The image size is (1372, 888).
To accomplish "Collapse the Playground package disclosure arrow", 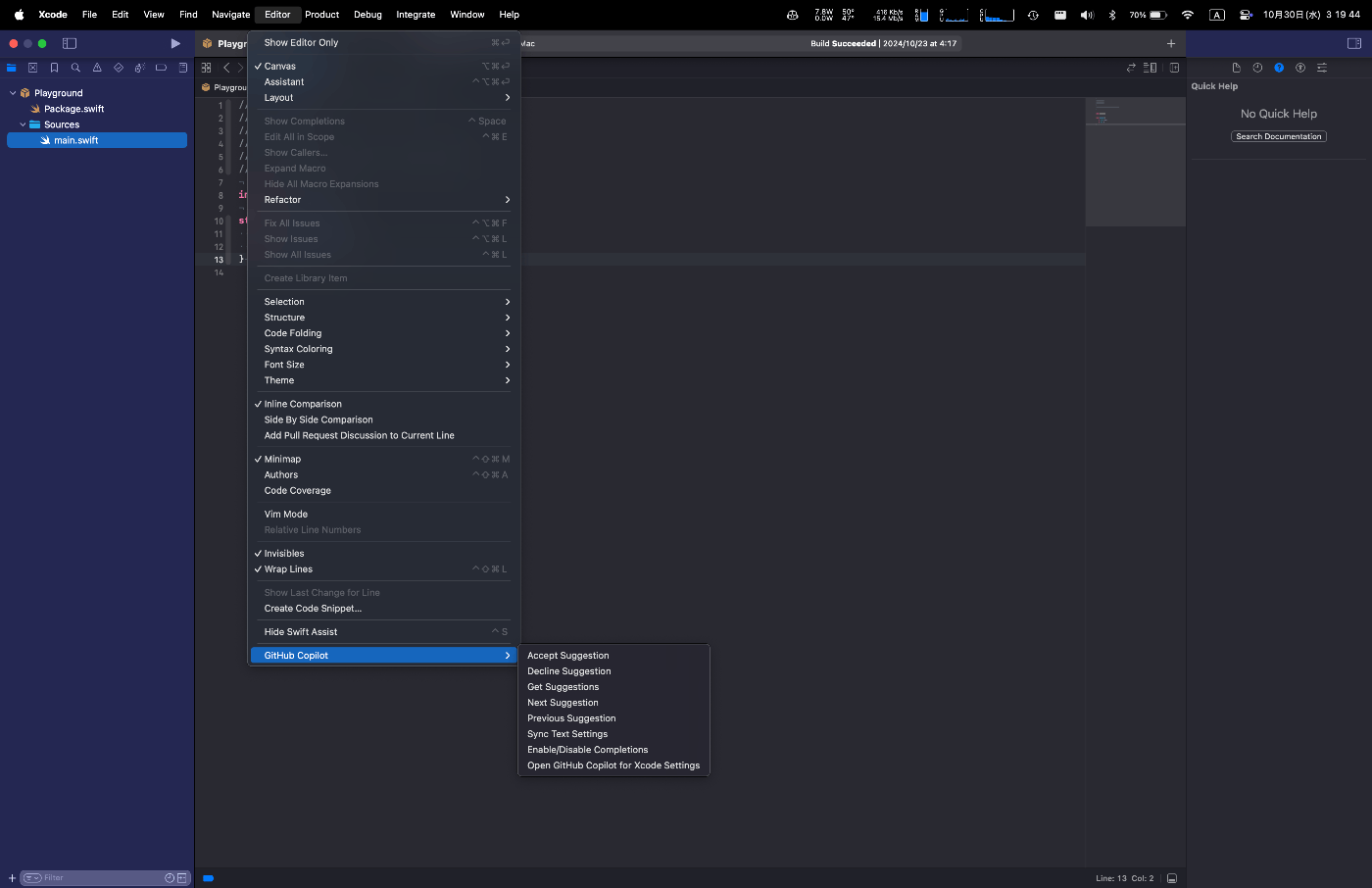I will (x=13, y=93).
